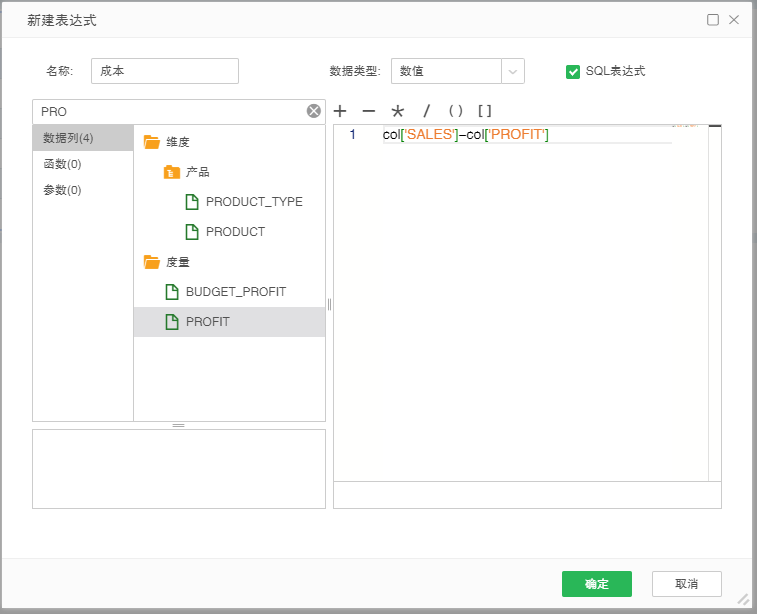Viewport: 757px width, 614px height.
Task: Click the 取消 button
Action: coord(686,584)
